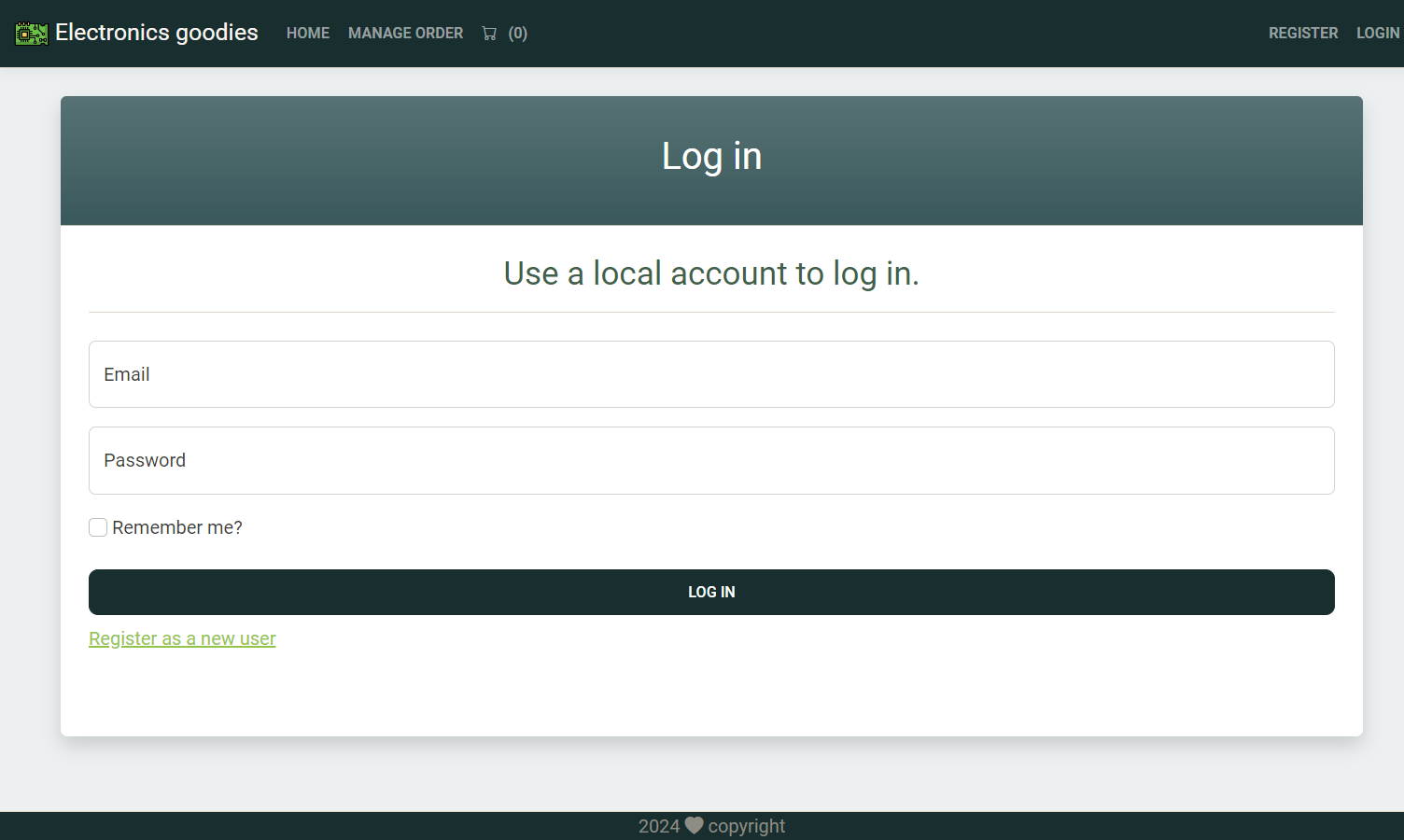The width and height of the screenshot is (1404, 840).
Task: Focus the Email input field
Action: pyautogui.click(x=711, y=374)
